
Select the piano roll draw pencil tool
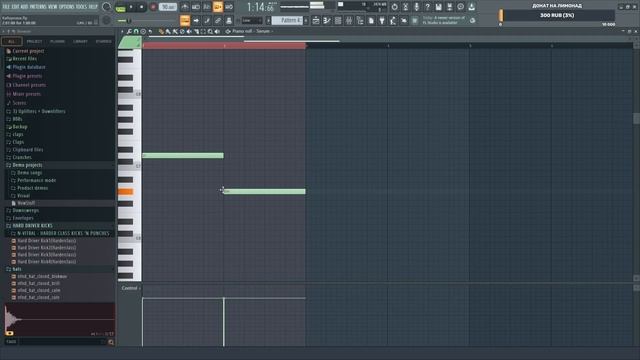click(161, 31)
